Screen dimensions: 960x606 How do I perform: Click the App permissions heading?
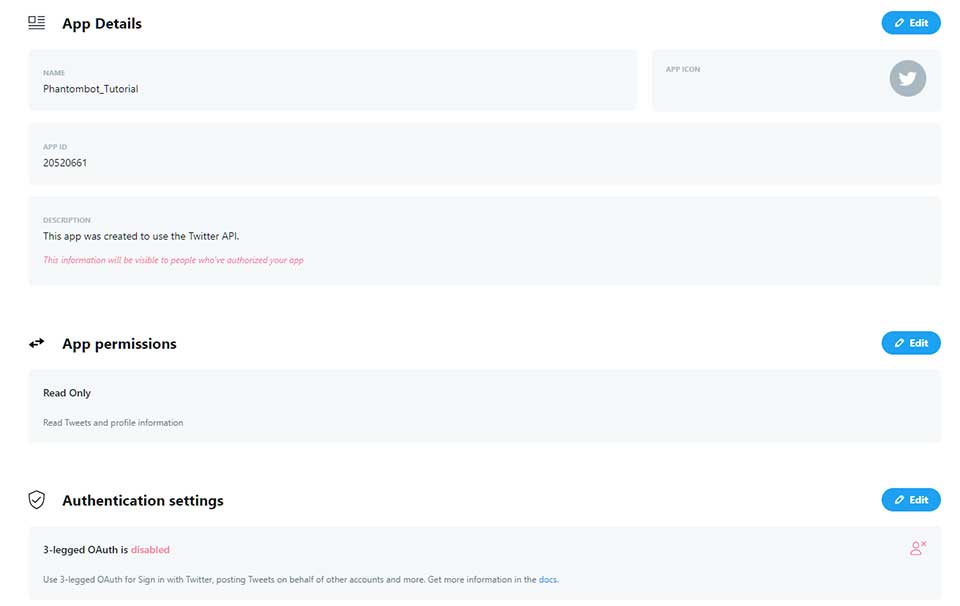(x=119, y=344)
